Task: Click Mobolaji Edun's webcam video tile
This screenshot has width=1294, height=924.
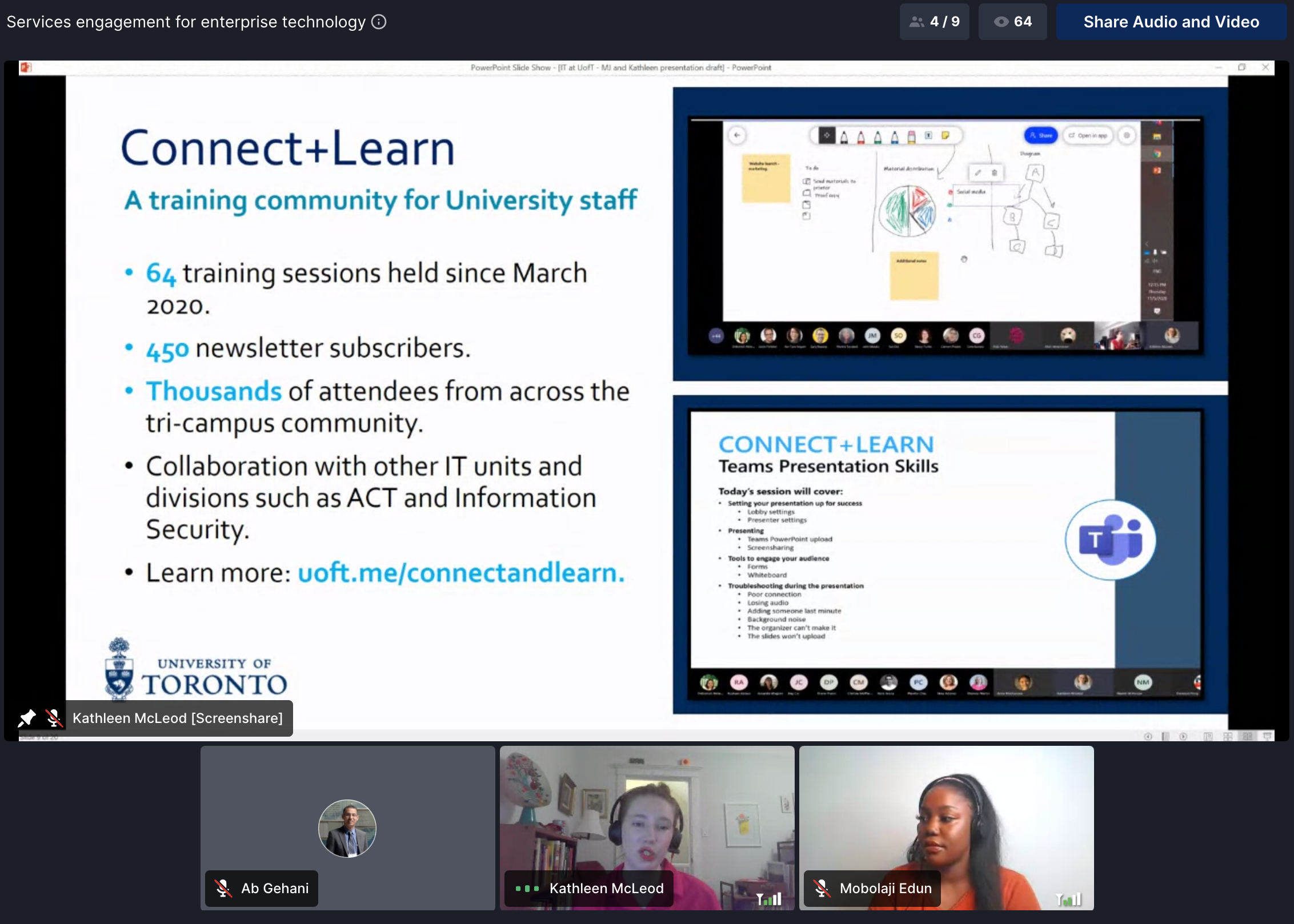Action: [x=946, y=827]
